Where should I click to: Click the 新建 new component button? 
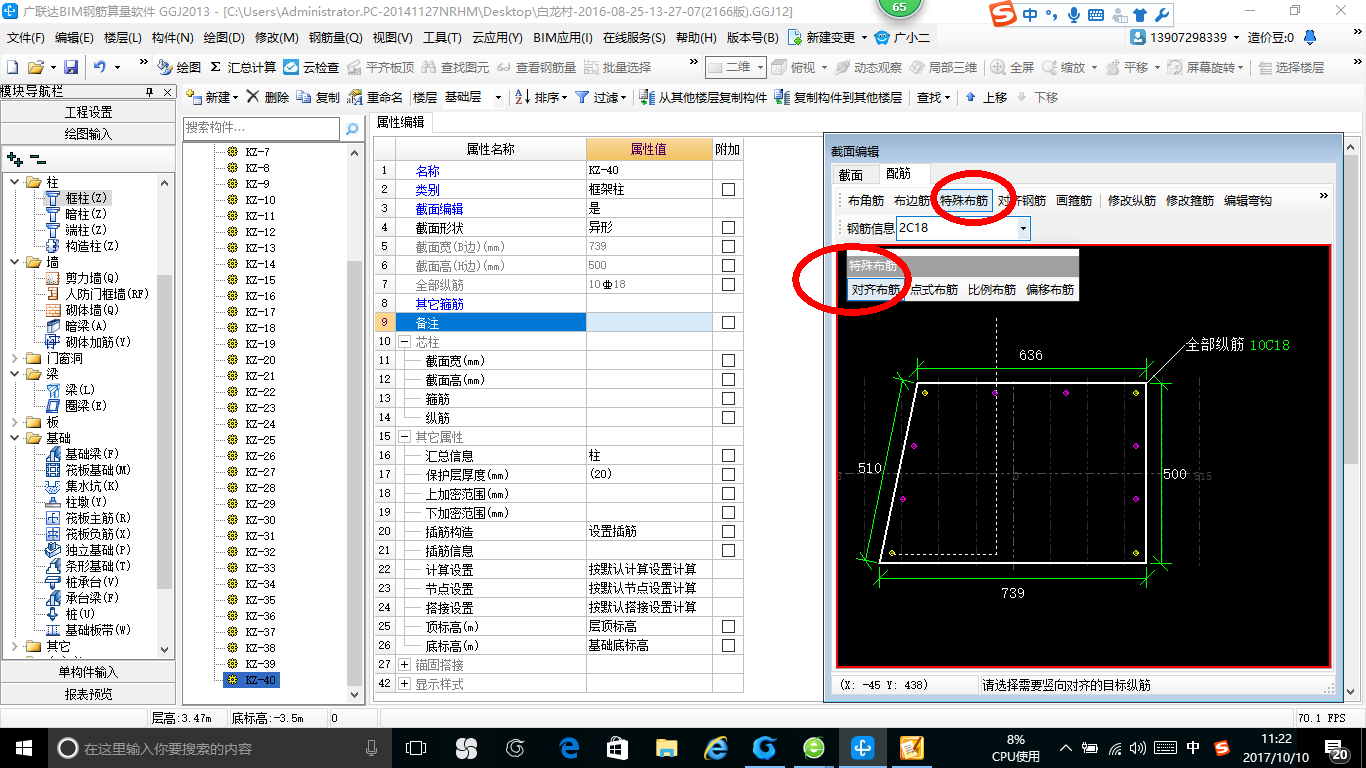coord(212,97)
